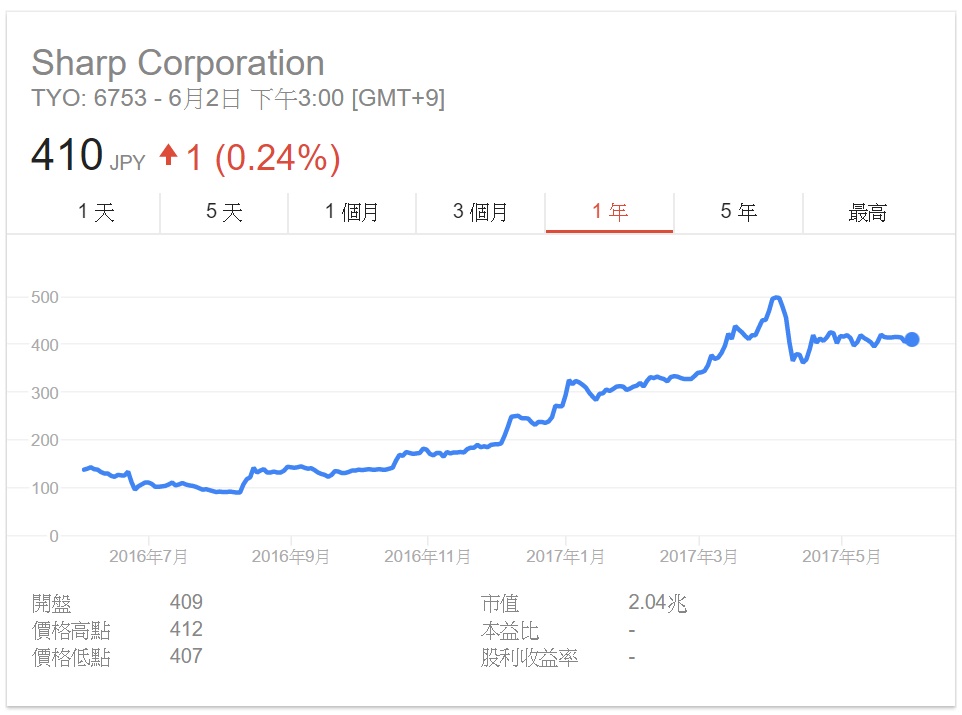This screenshot has height=715, width=962.
Task: Click the red up arrow icon
Action: pyautogui.click(x=168, y=155)
